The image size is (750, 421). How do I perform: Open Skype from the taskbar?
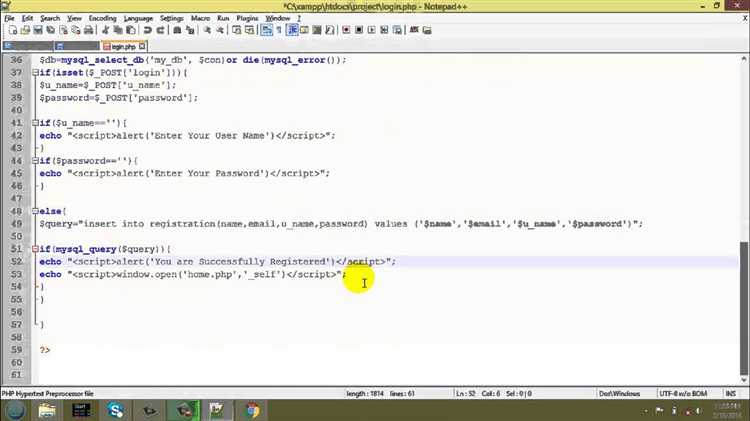coord(115,410)
